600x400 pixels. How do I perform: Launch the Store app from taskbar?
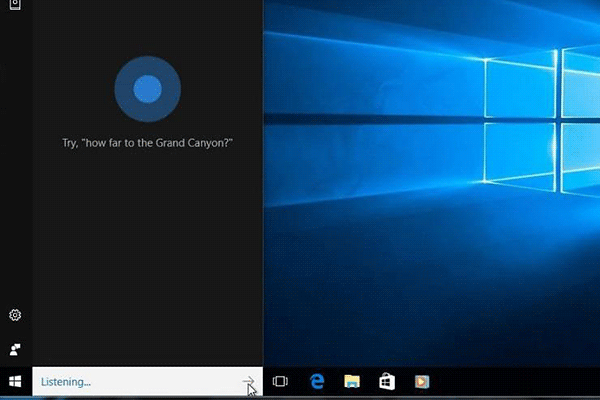(387, 381)
